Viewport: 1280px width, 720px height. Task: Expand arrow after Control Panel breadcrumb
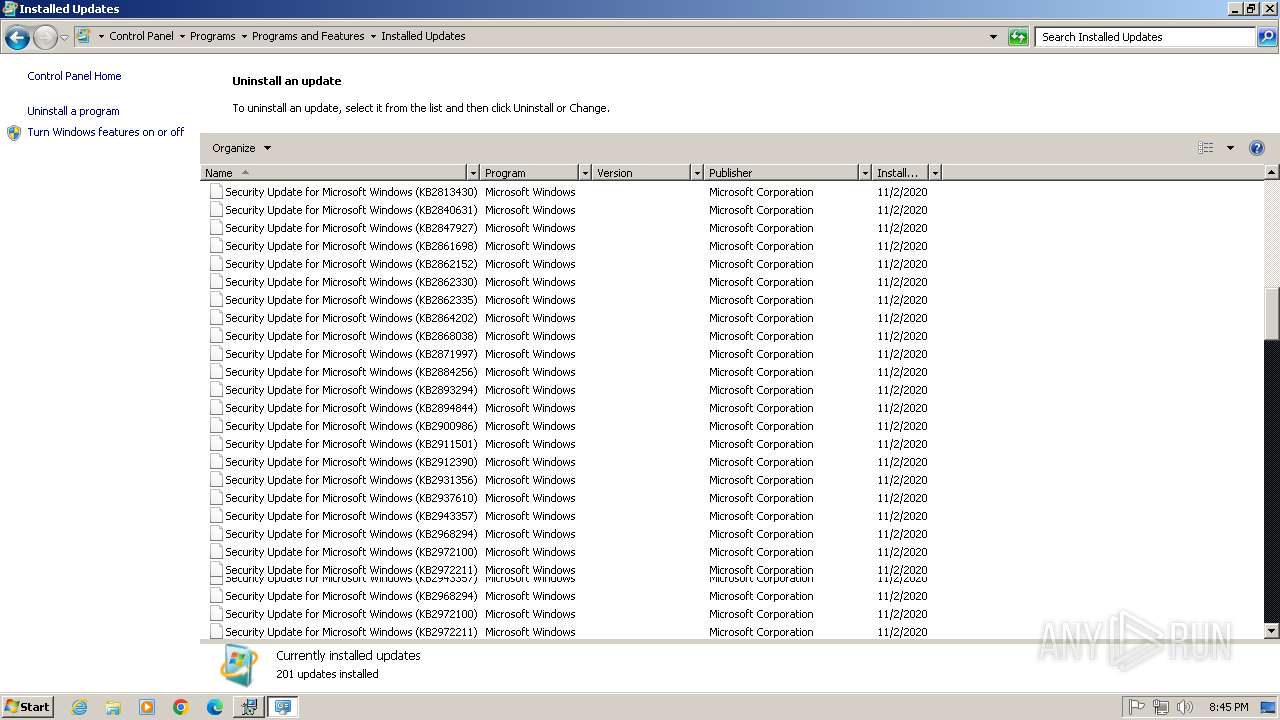[182, 36]
